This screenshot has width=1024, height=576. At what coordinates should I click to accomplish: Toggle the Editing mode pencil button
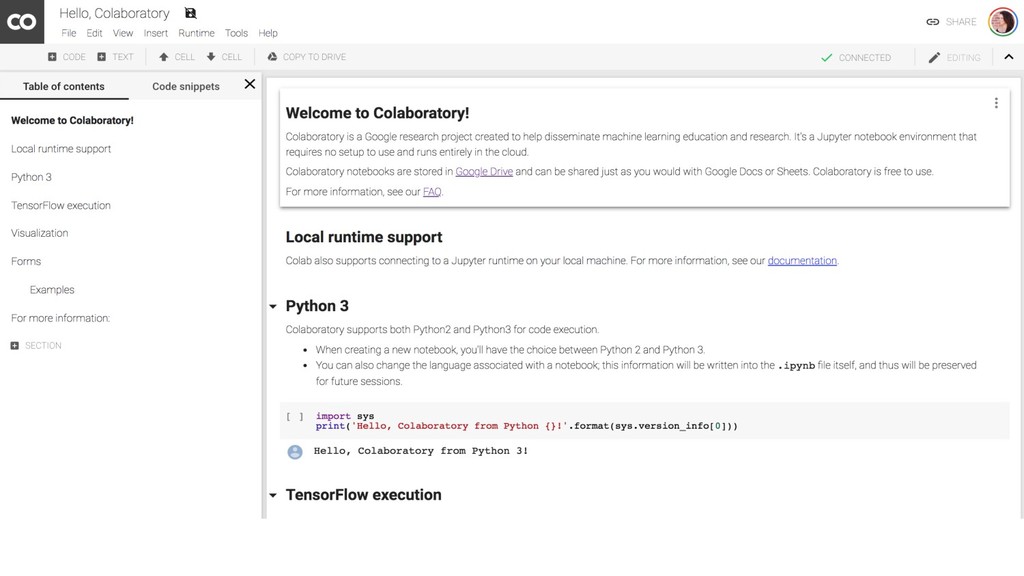click(x=954, y=57)
